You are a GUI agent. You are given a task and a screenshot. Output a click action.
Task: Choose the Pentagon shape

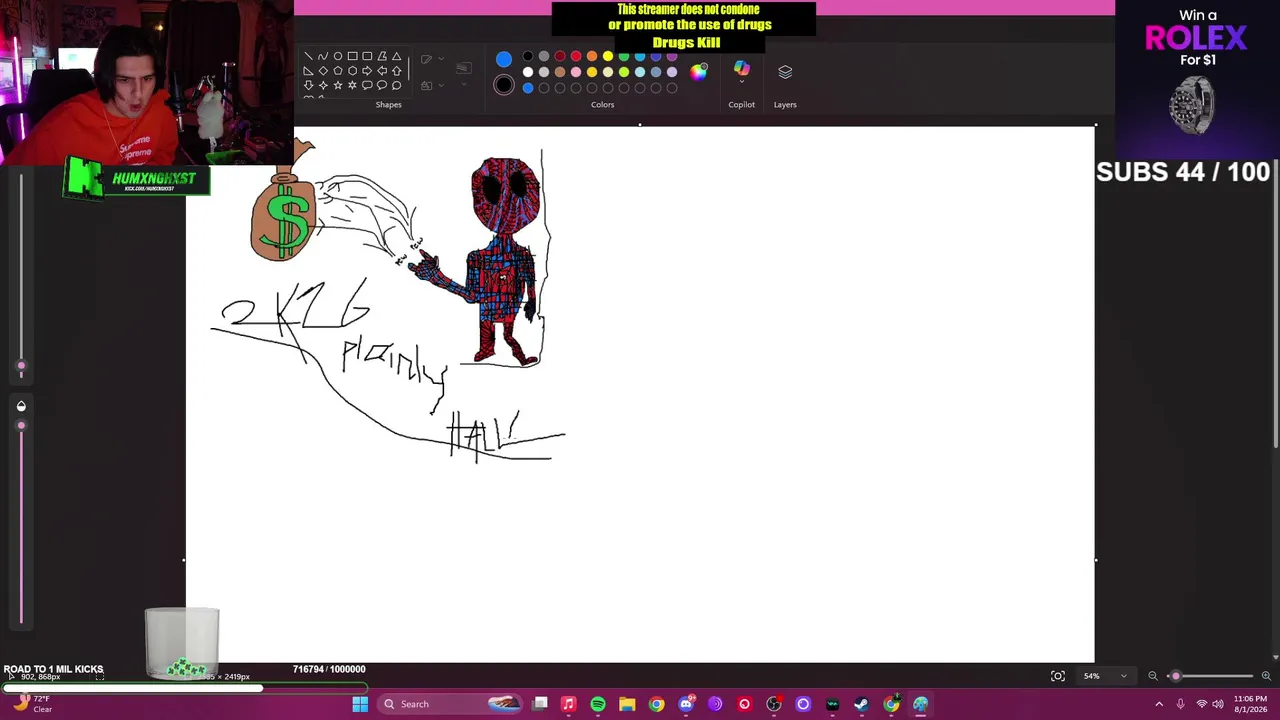click(338, 71)
